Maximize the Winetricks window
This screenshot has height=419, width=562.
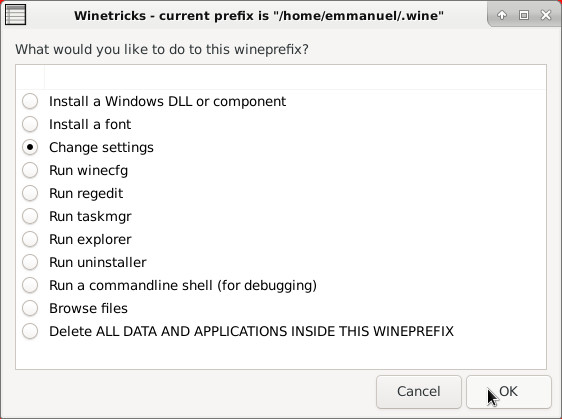524,15
